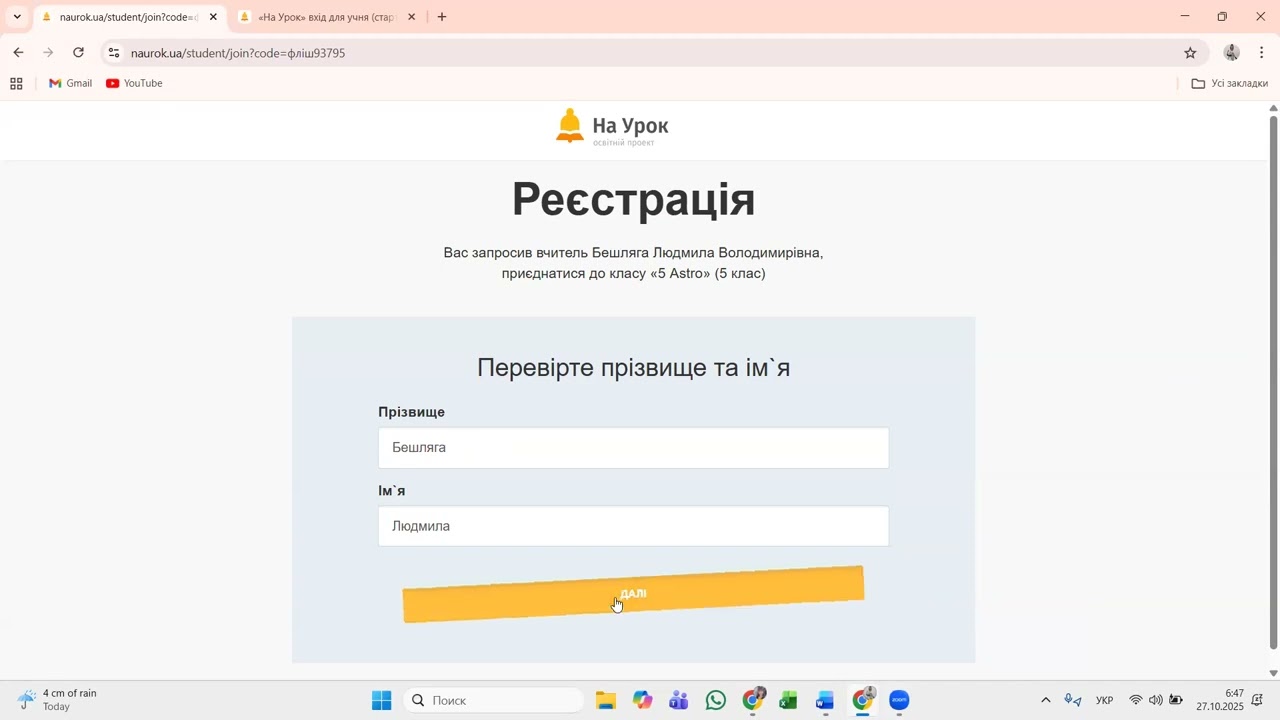
Task: Close the naurok.ua/student/join tab
Action: (x=213, y=17)
